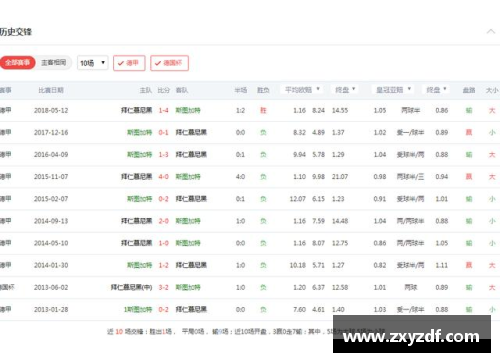The height and width of the screenshot is (362, 500).
Task: Open the 2-0 score of 2014-09-13 match
Action: [x=163, y=221]
